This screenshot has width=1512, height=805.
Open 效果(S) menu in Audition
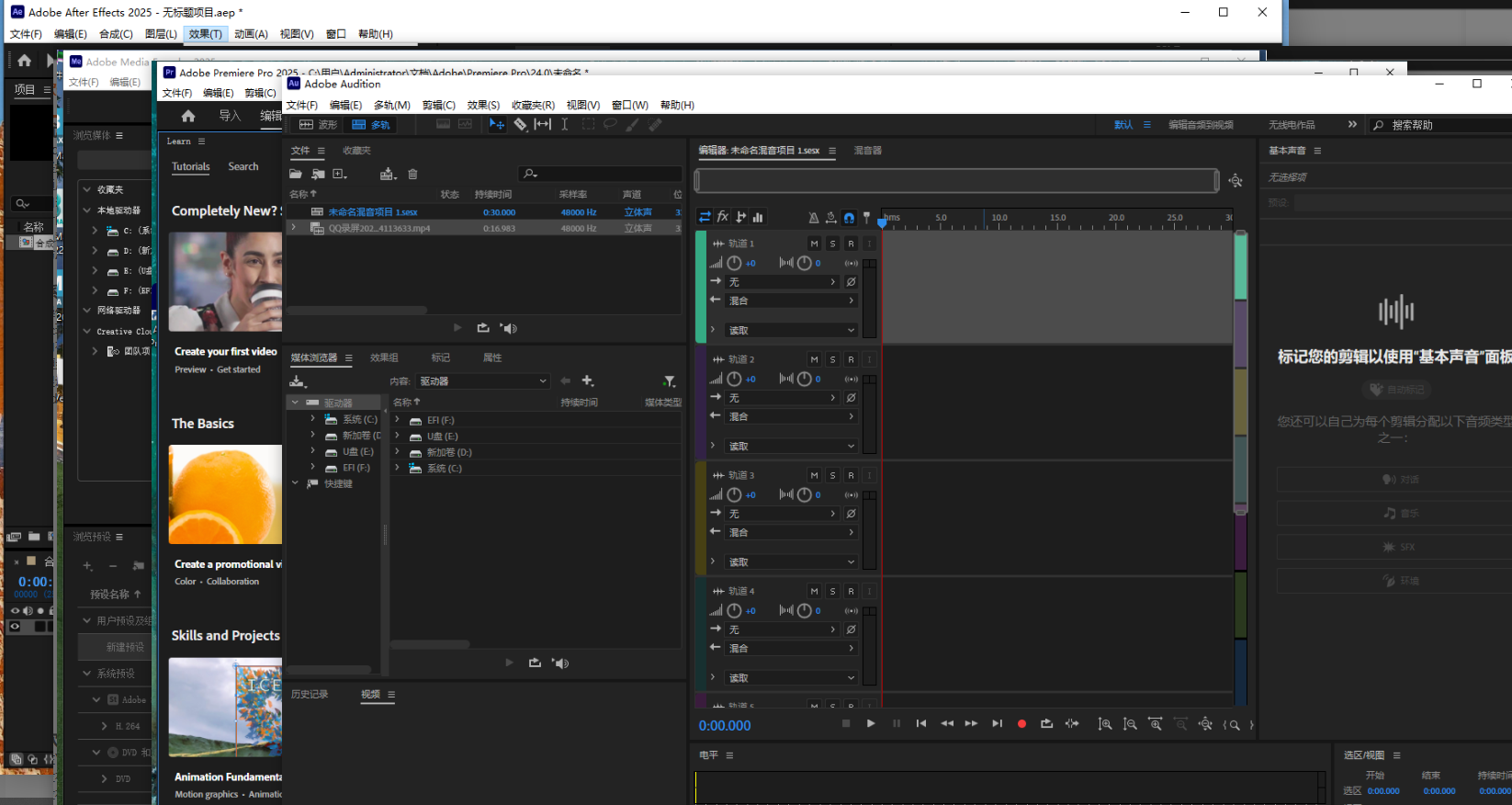click(x=483, y=105)
